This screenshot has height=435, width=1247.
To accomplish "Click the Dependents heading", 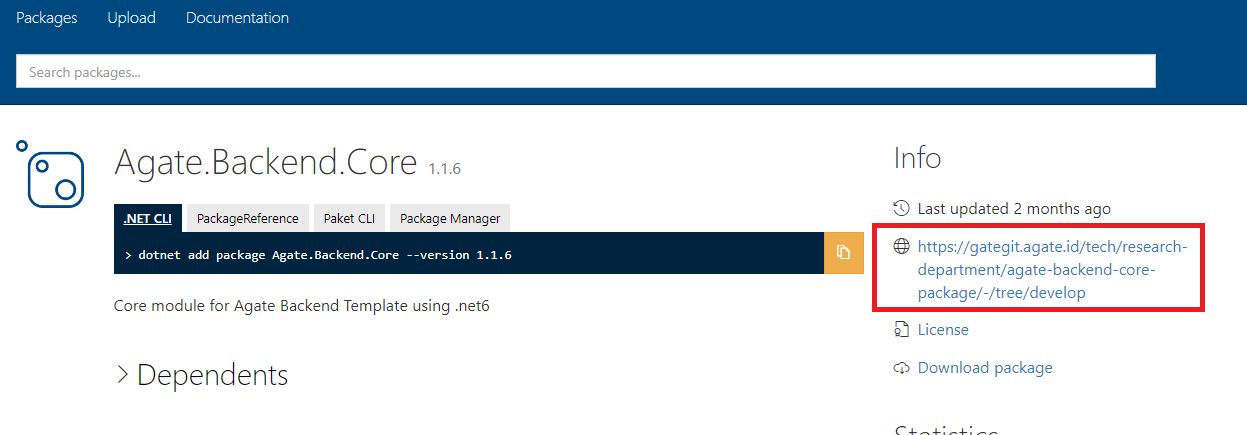I will click(212, 375).
